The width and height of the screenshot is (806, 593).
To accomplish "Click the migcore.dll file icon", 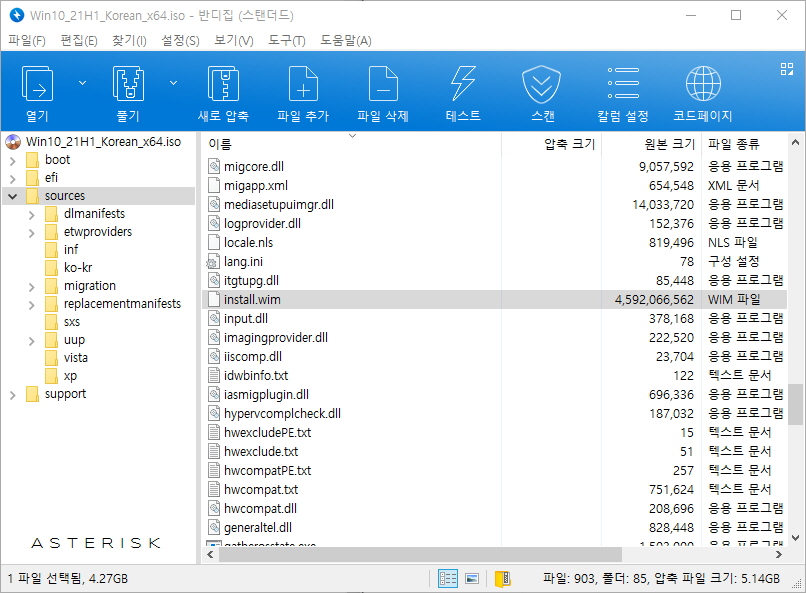I will (214, 166).
